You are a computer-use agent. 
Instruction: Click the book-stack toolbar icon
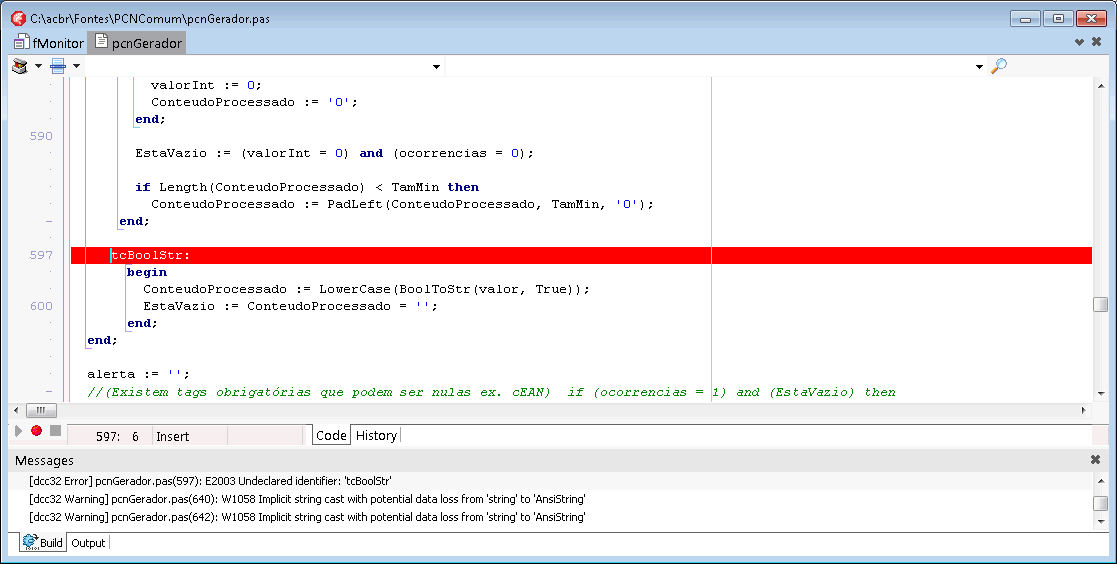point(21,66)
